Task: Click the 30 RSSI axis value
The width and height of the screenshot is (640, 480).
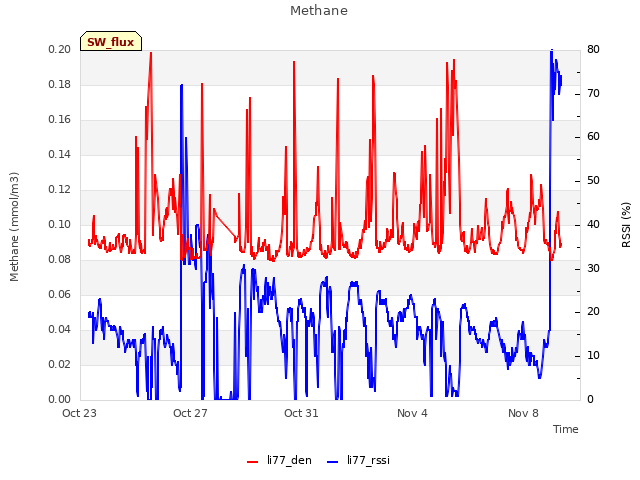Action: point(593,269)
